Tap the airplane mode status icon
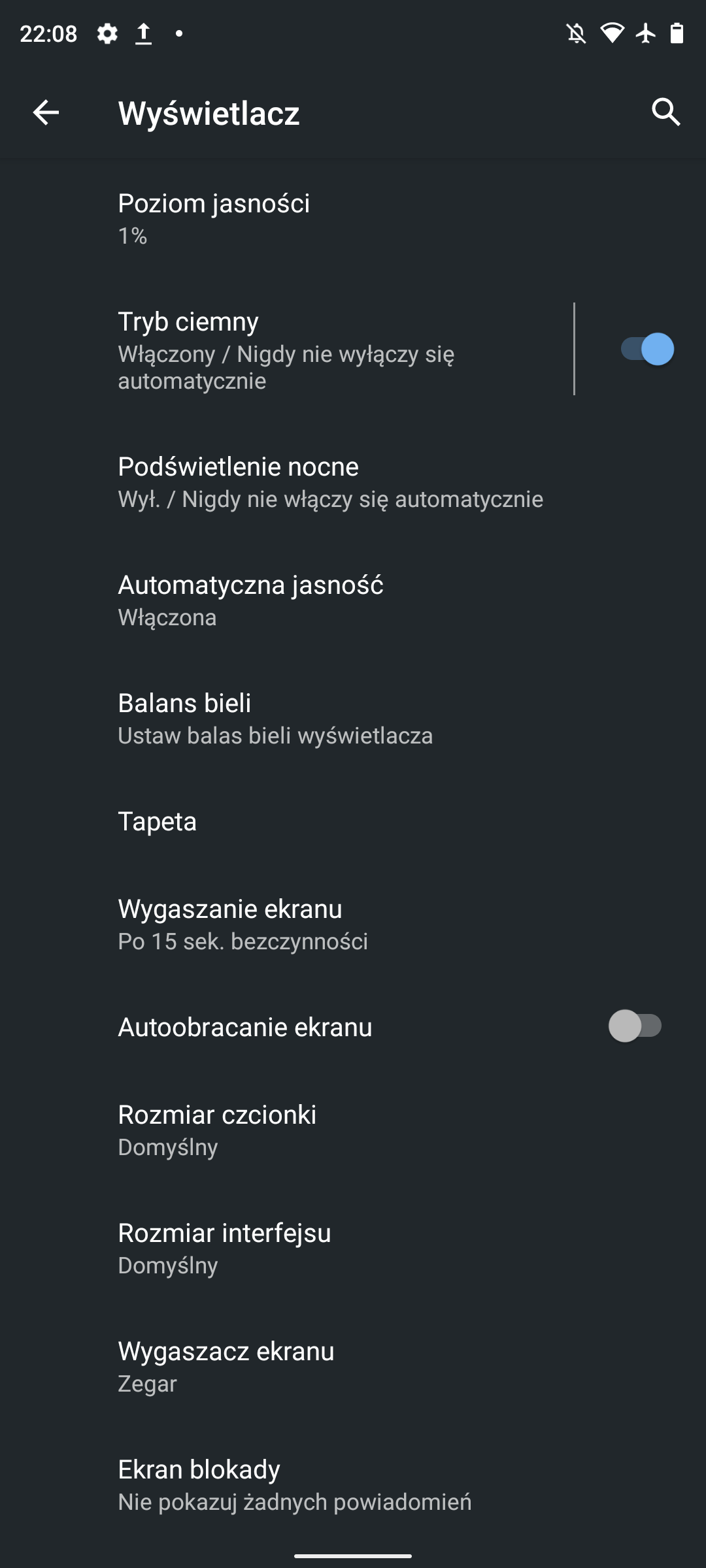Image resolution: width=706 pixels, height=1568 pixels. click(x=646, y=33)
